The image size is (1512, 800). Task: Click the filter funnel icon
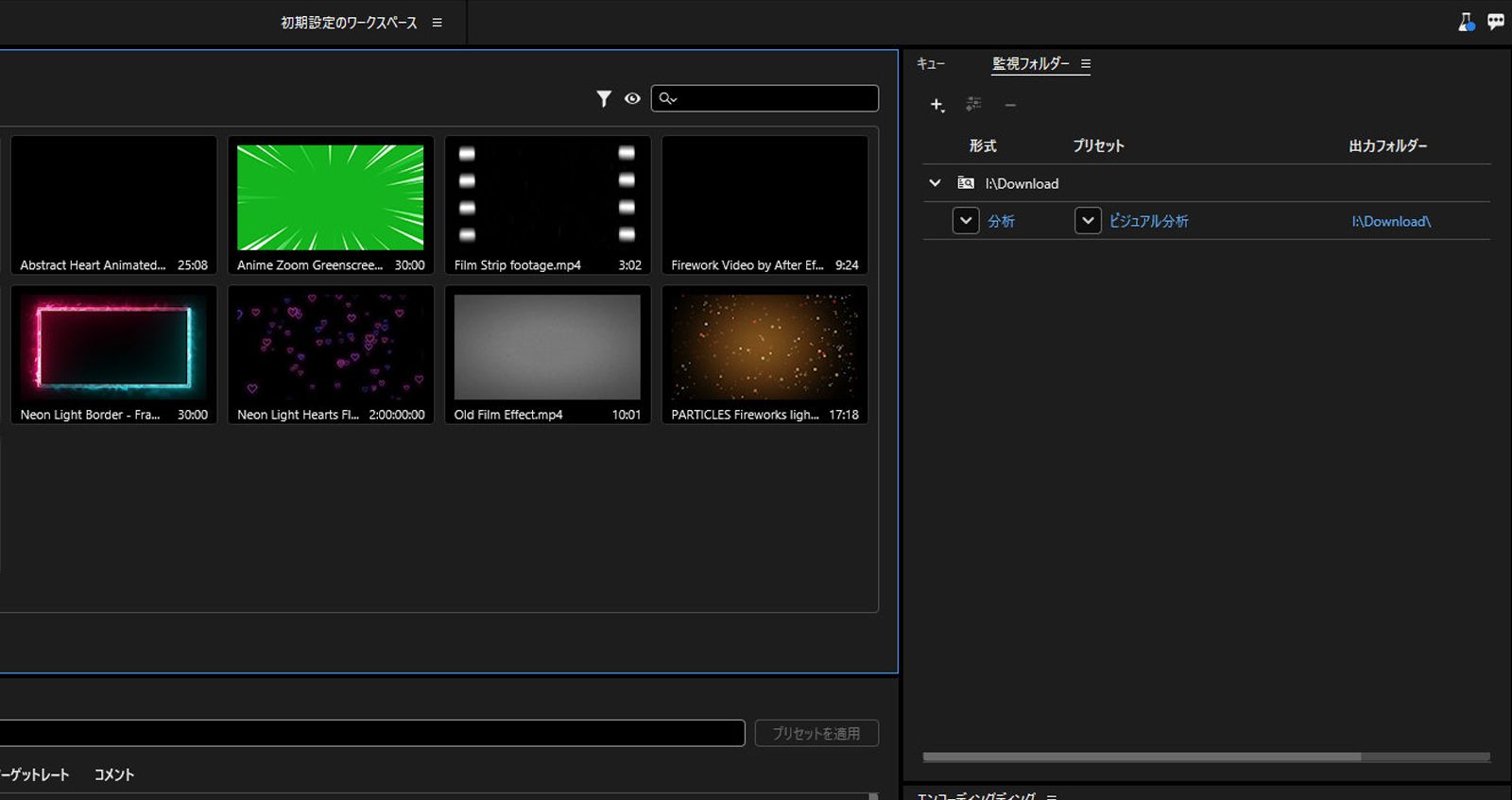[x=604, y=98]
